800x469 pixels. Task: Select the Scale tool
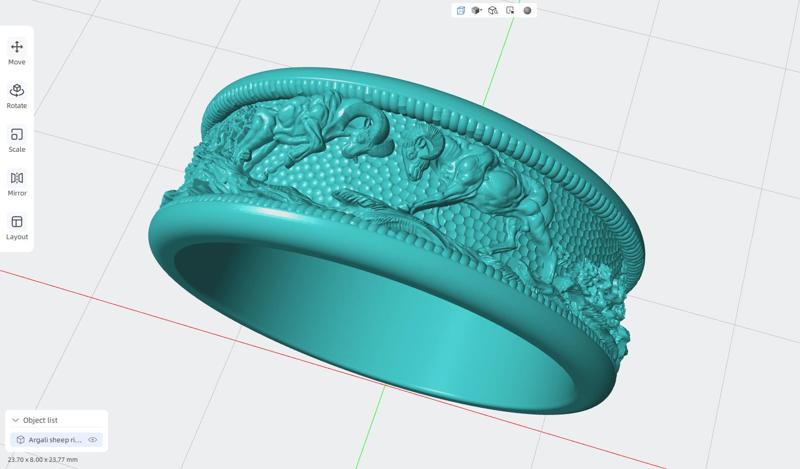coord(17,140)
